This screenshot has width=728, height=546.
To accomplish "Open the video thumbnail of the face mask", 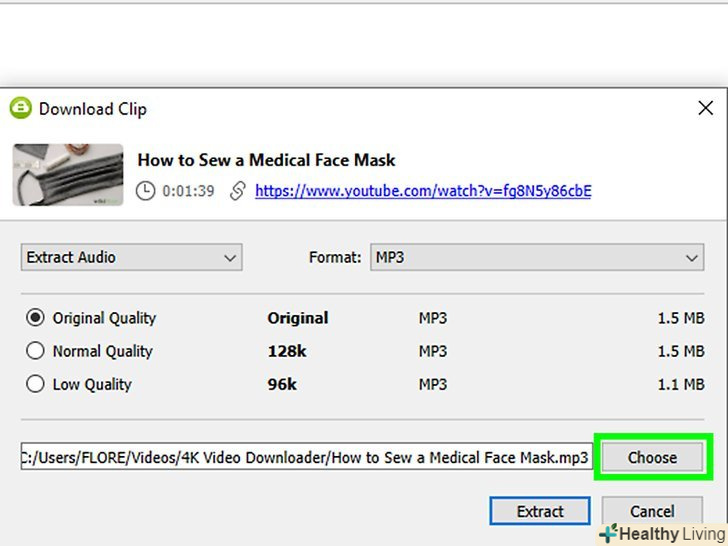I will [x=68, y=175].
